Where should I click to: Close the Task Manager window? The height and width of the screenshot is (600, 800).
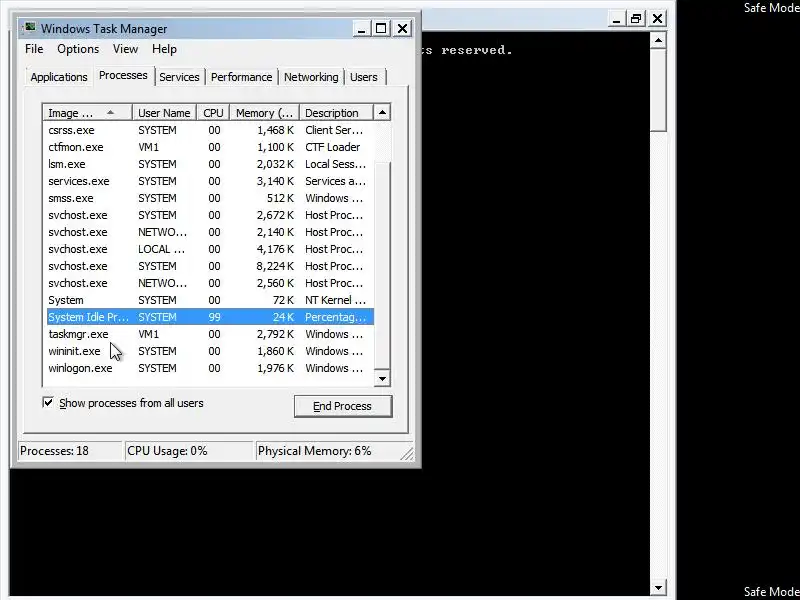403,29
